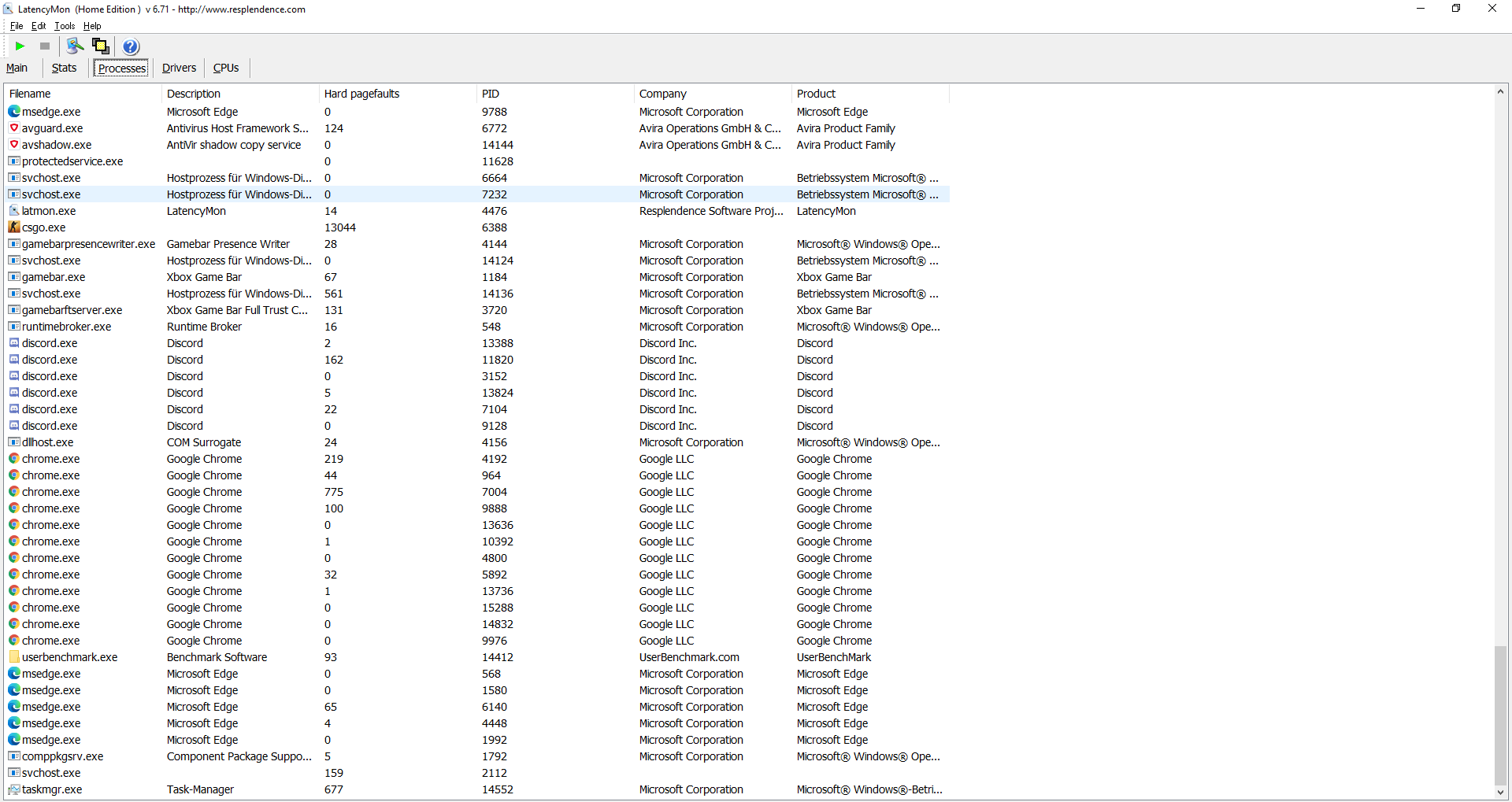
Task: Select the Processes tab
Action: (122, 68)
